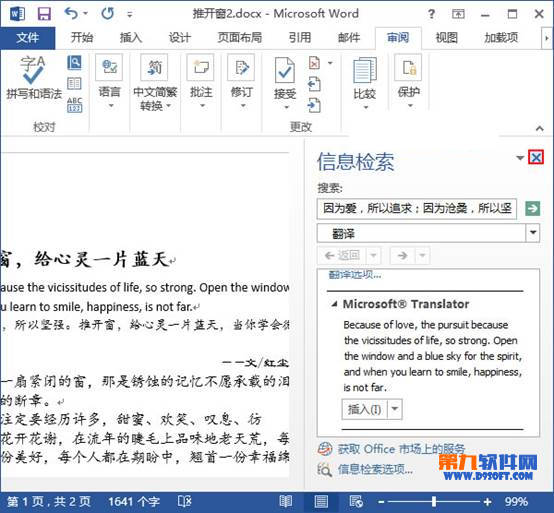
Task: Open the research (信息检索) ribbon icon
Action: click(x=74, y=63)
